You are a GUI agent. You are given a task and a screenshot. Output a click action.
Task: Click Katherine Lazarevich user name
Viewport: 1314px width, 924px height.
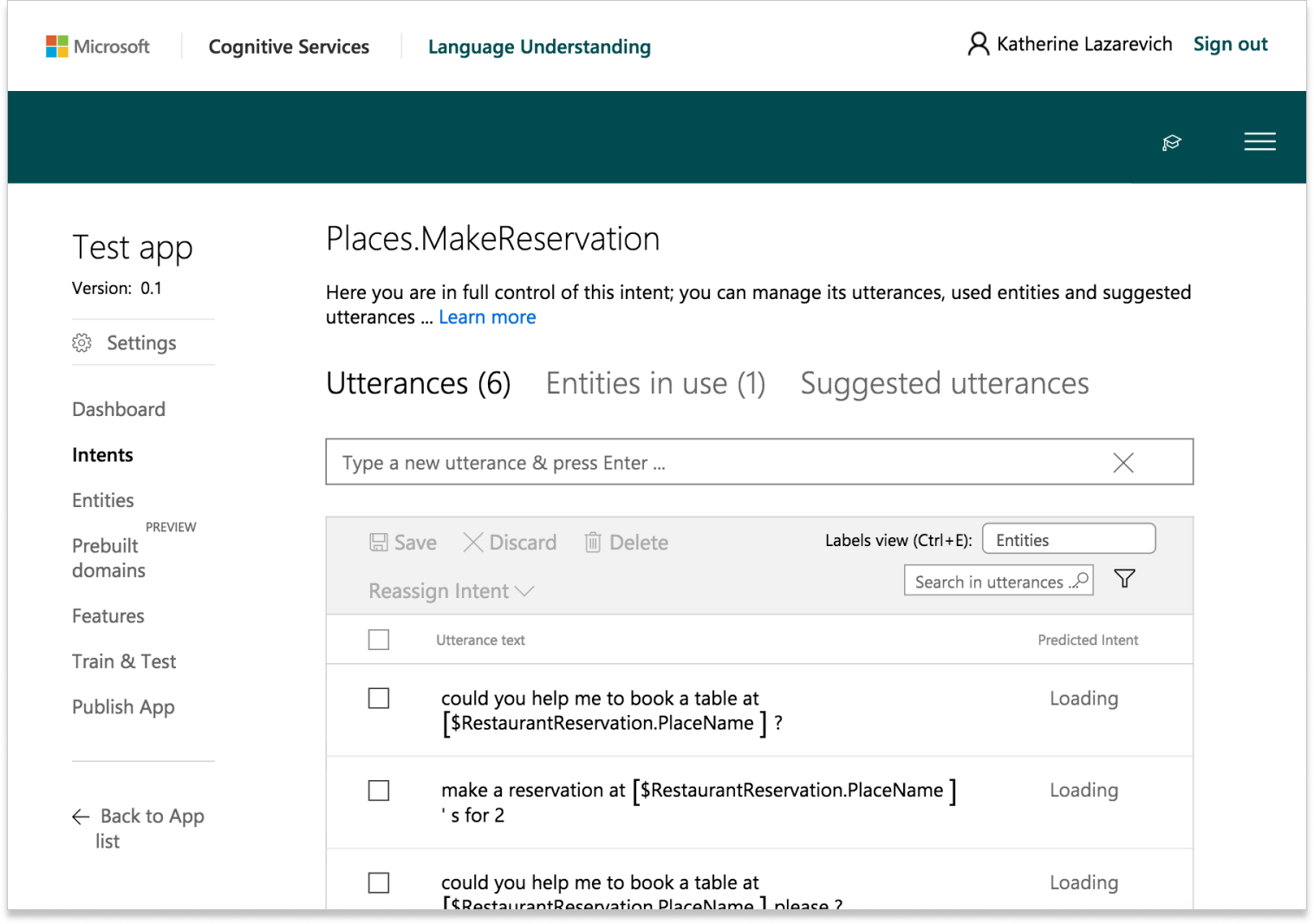point(1084,44)
